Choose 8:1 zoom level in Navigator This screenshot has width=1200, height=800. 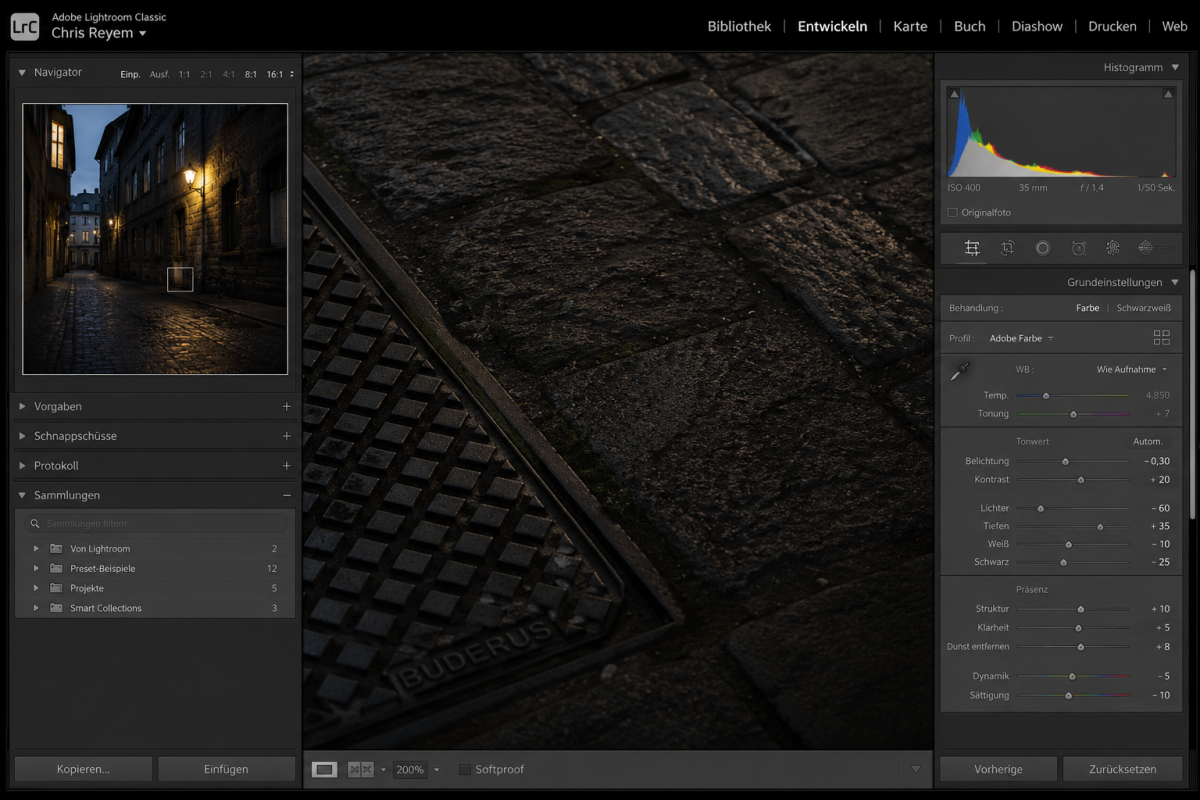click(250, 74)
